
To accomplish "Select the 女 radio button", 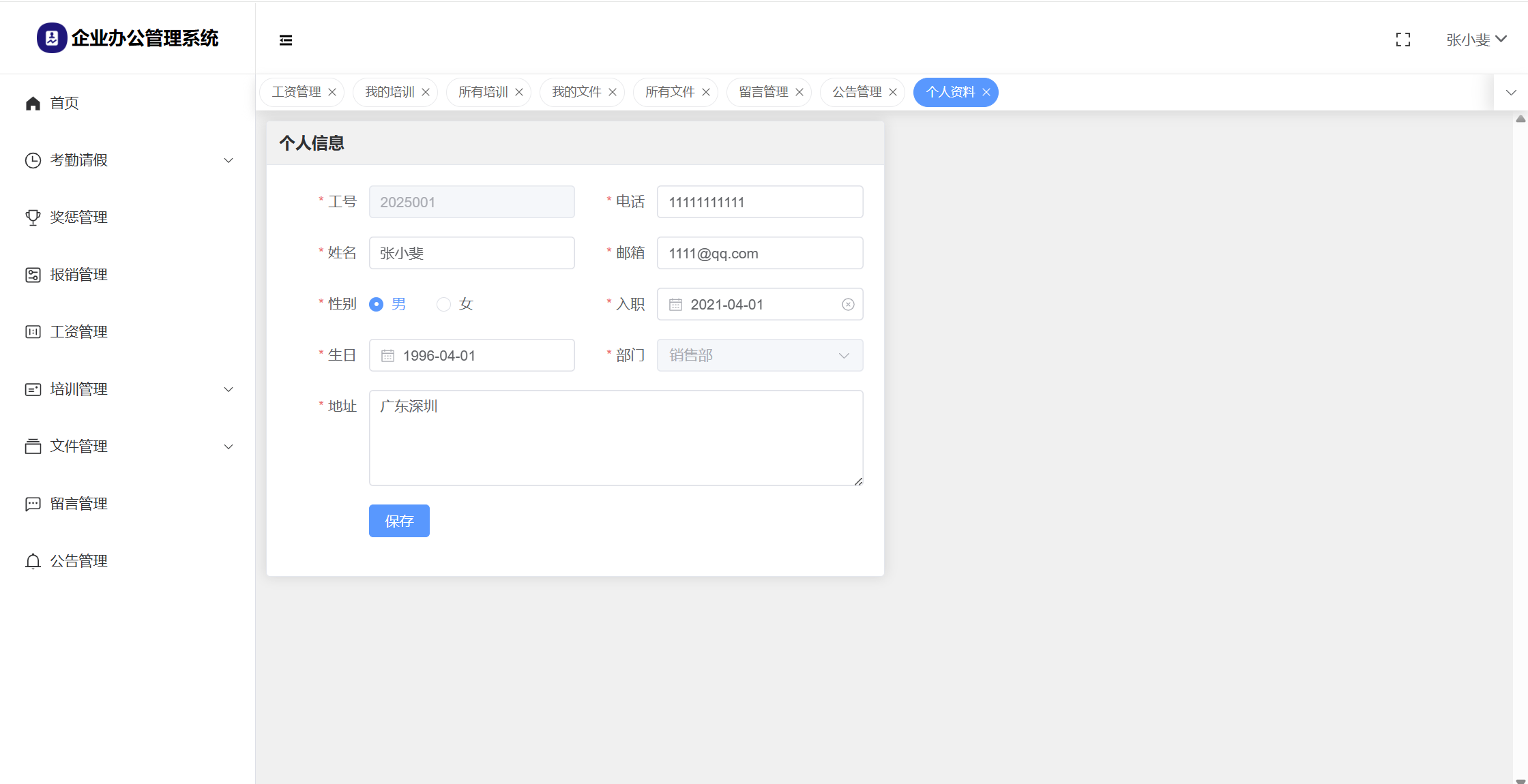I will (x=443, y=305).
